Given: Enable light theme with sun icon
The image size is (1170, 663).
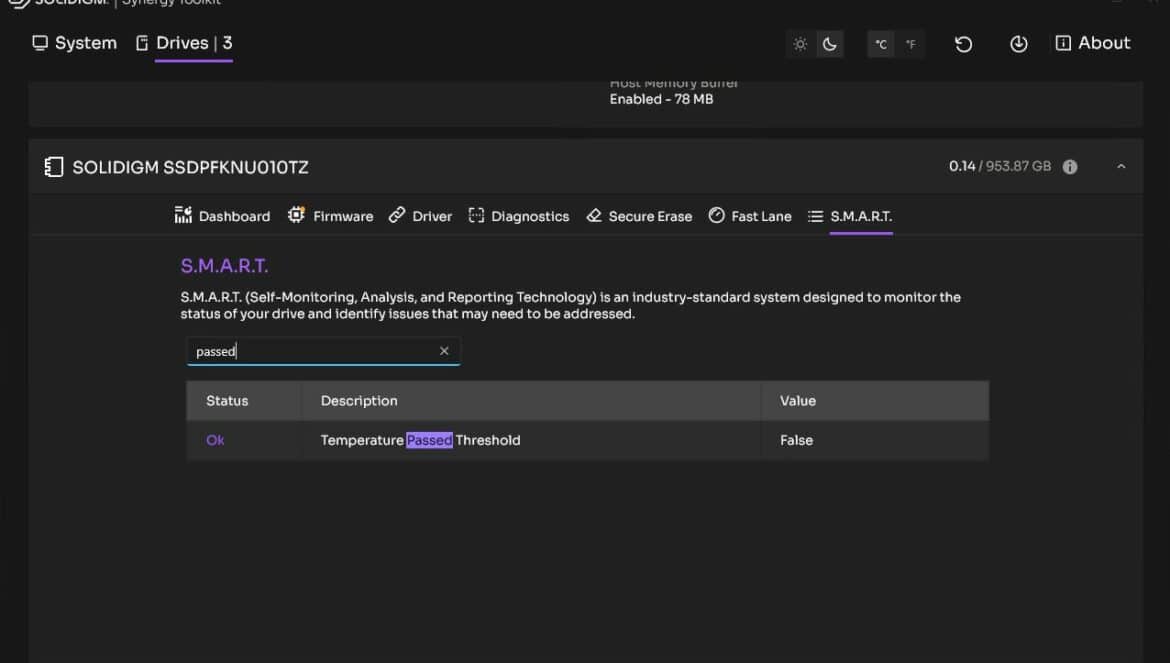Looking at the screenshot, I should [x=800, y=44].
